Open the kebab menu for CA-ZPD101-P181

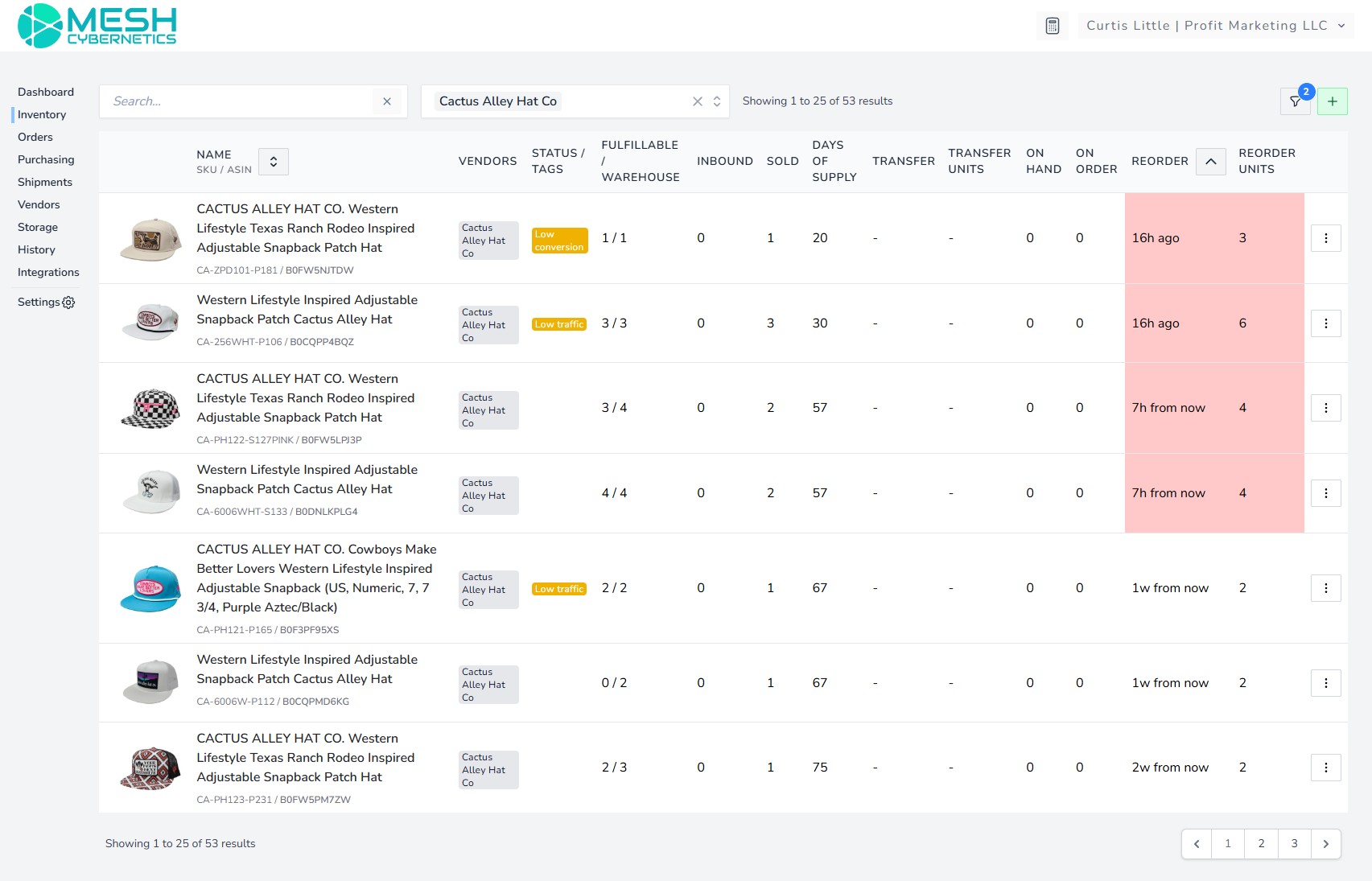pyautogui.click(x=1325, y=238)
